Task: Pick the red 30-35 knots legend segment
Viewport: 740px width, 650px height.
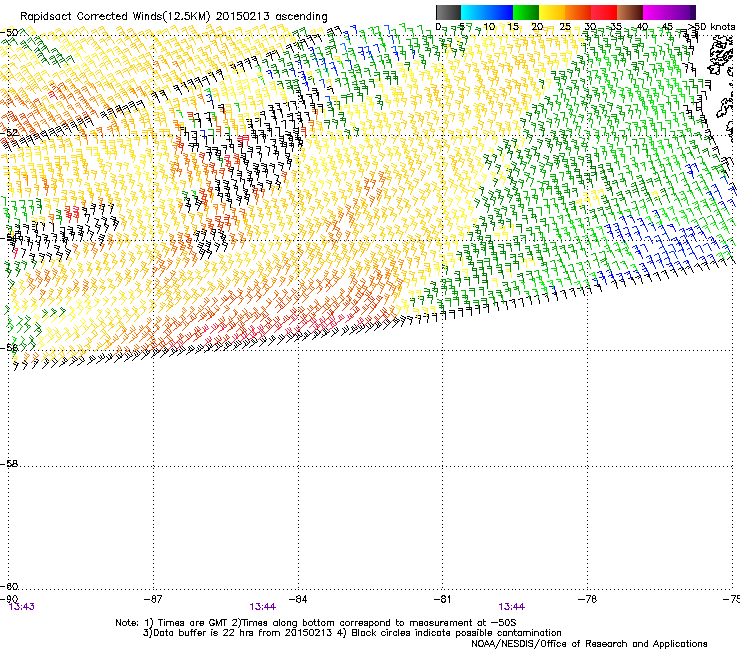Action: coord(604,12)
